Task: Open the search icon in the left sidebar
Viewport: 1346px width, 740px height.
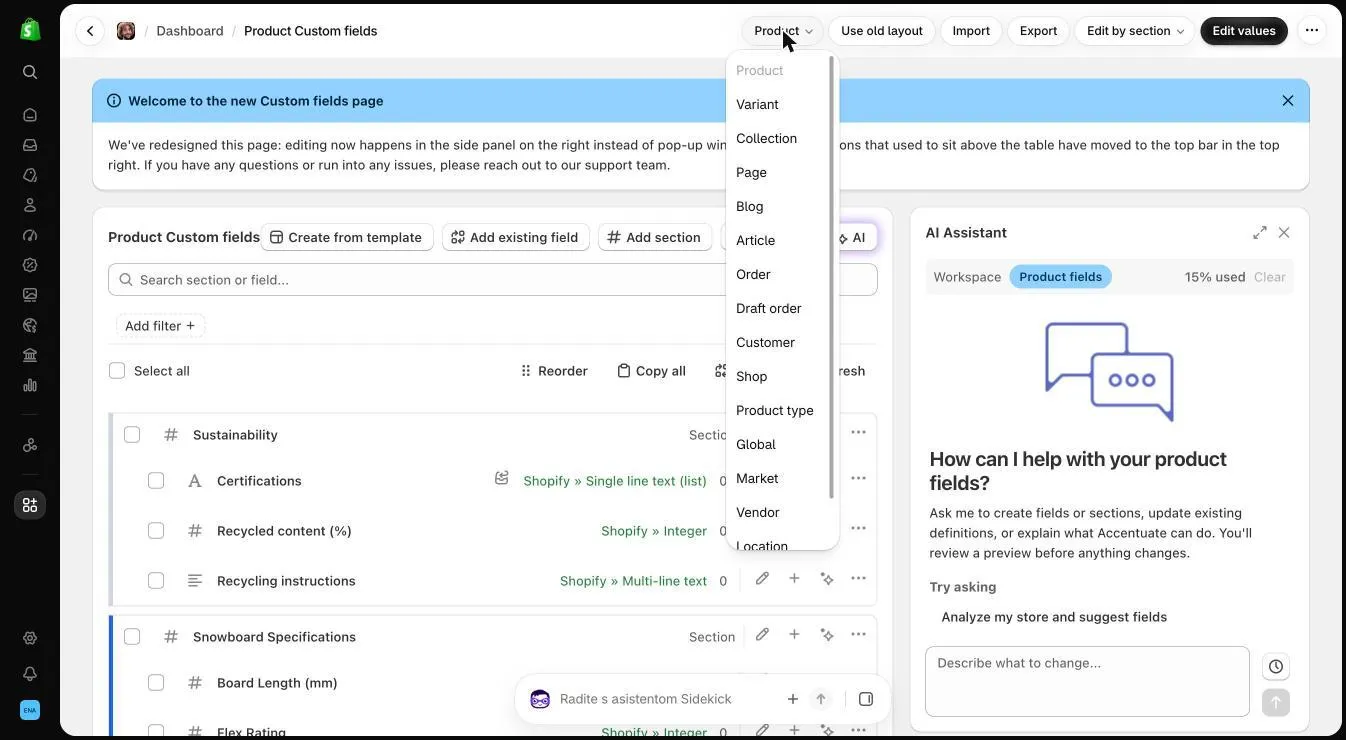Action: pos(30,72)
